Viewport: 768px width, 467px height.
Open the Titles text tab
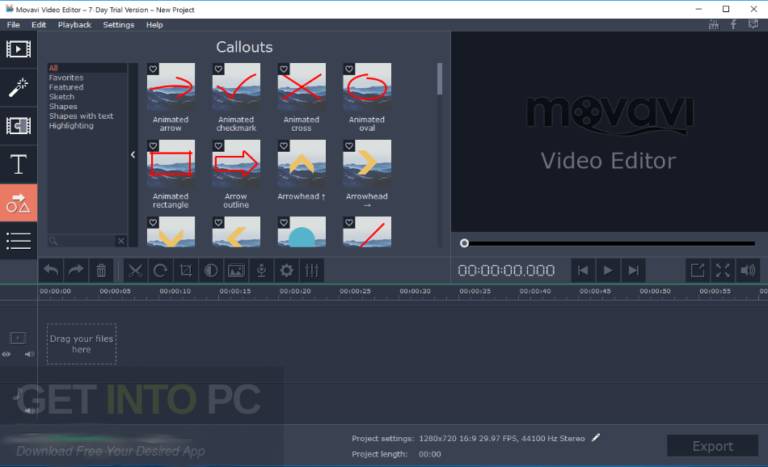18,164
